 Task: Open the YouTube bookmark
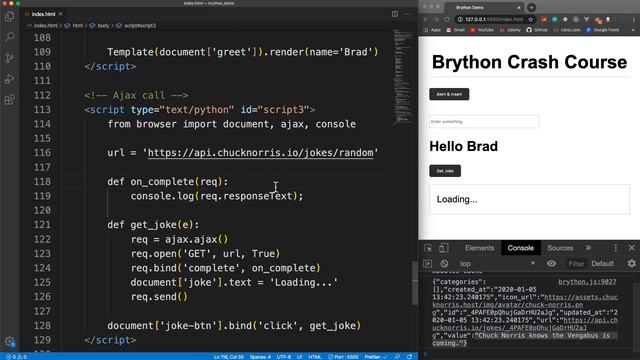click(482, 30)
